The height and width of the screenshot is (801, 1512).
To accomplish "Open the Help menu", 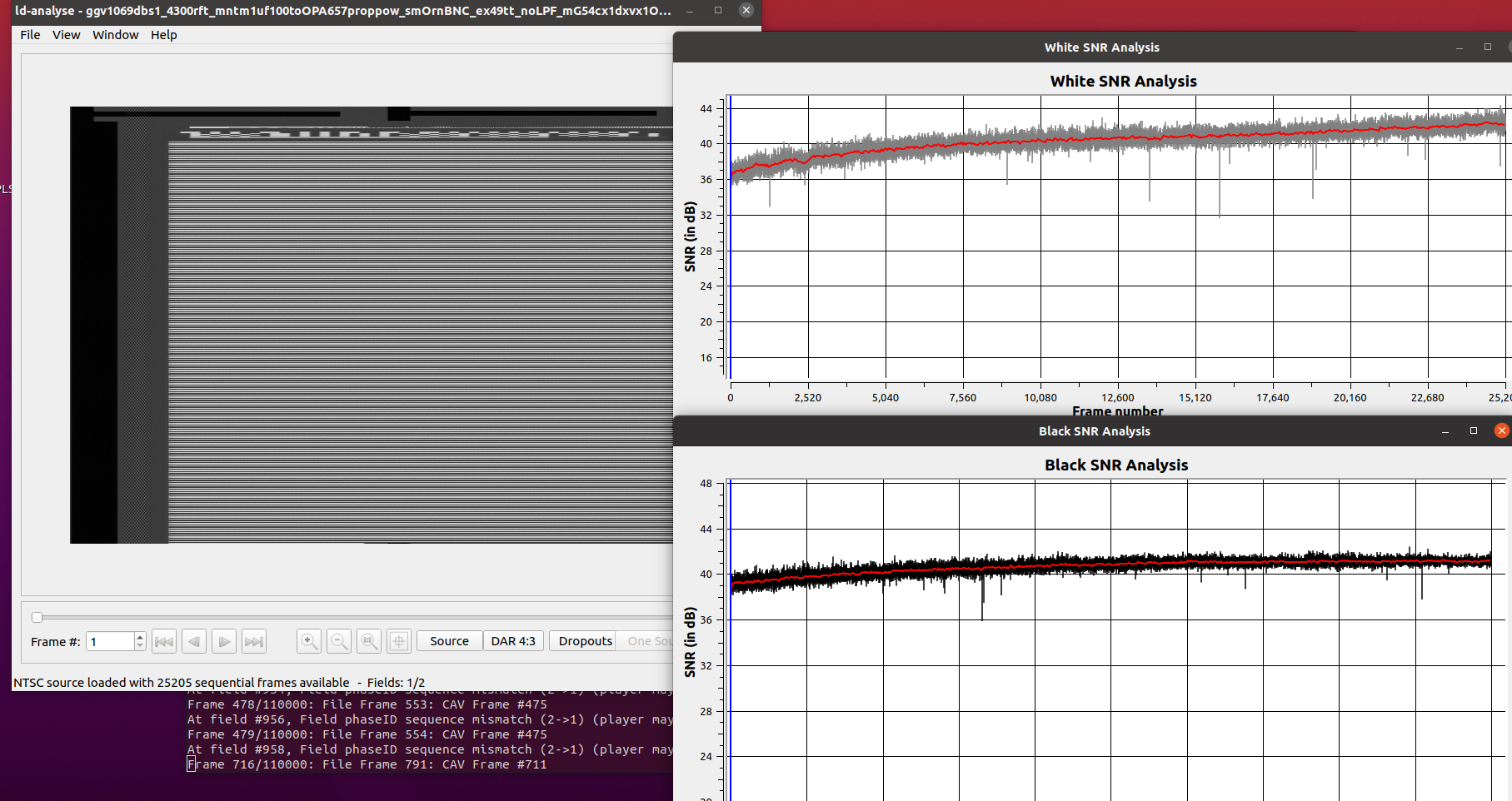I will [164, 35].
